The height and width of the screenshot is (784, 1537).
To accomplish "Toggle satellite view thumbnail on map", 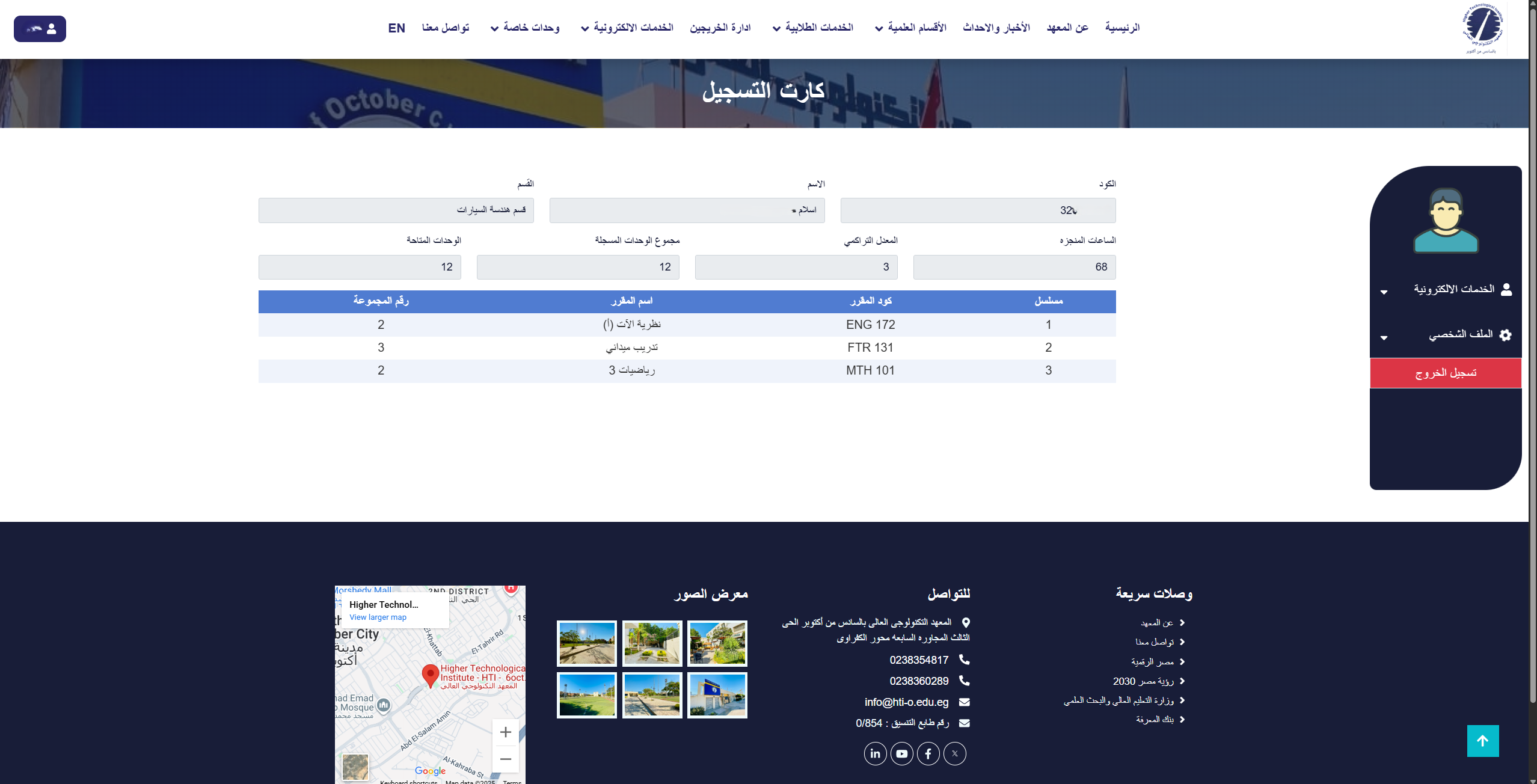I will 355,767.
